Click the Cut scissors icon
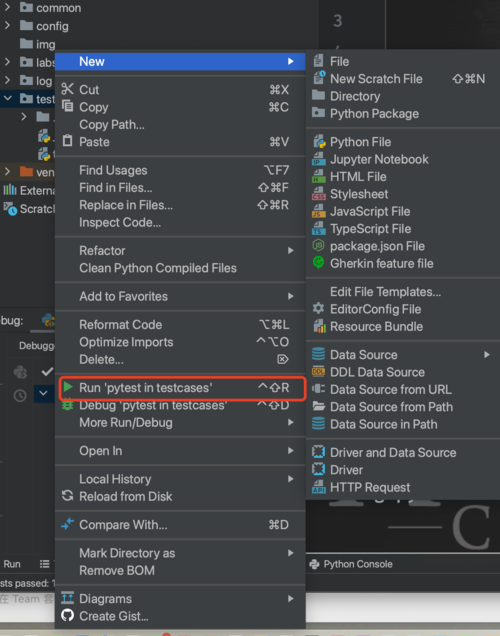This screenshot has height=636, width=500. coord(67,89)
